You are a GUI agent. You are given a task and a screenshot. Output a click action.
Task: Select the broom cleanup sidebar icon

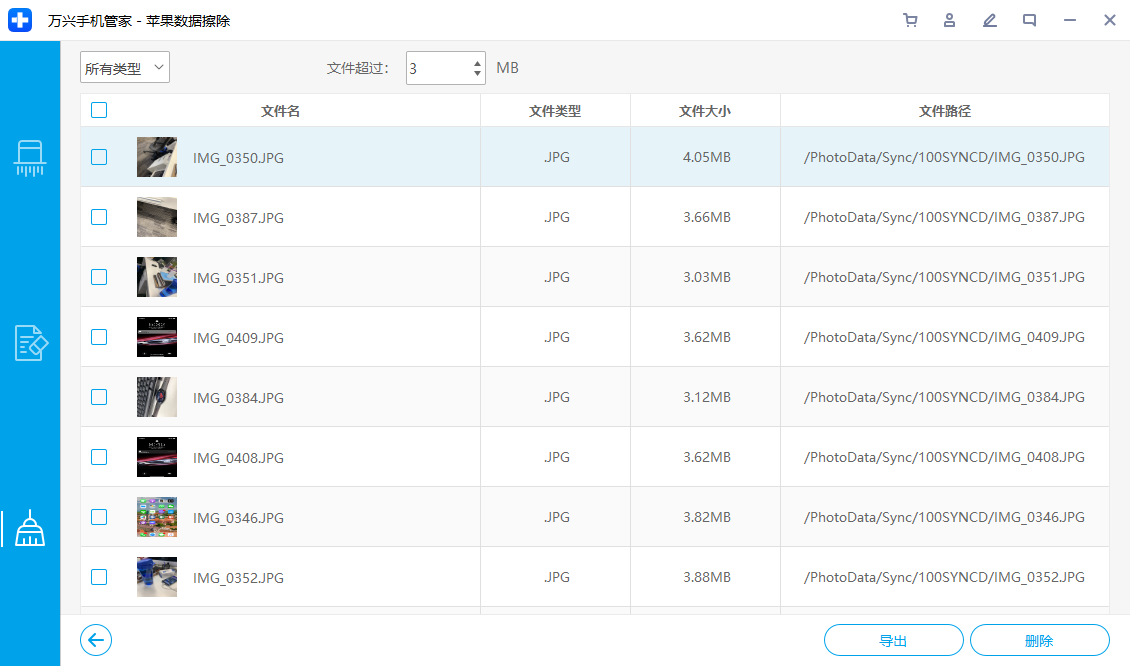(30, 528)
